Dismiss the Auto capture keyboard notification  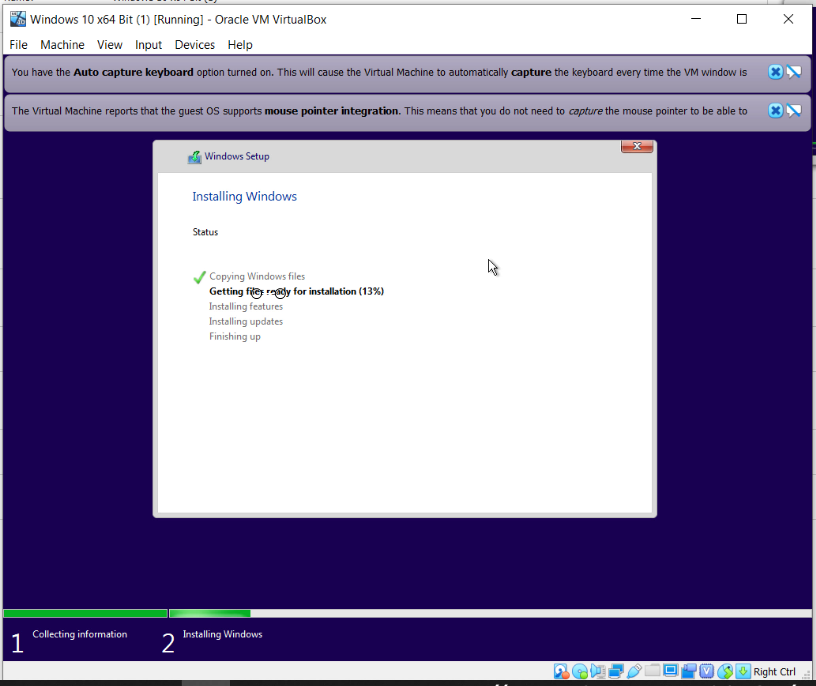pyautogui.click(x=775, y=72)
